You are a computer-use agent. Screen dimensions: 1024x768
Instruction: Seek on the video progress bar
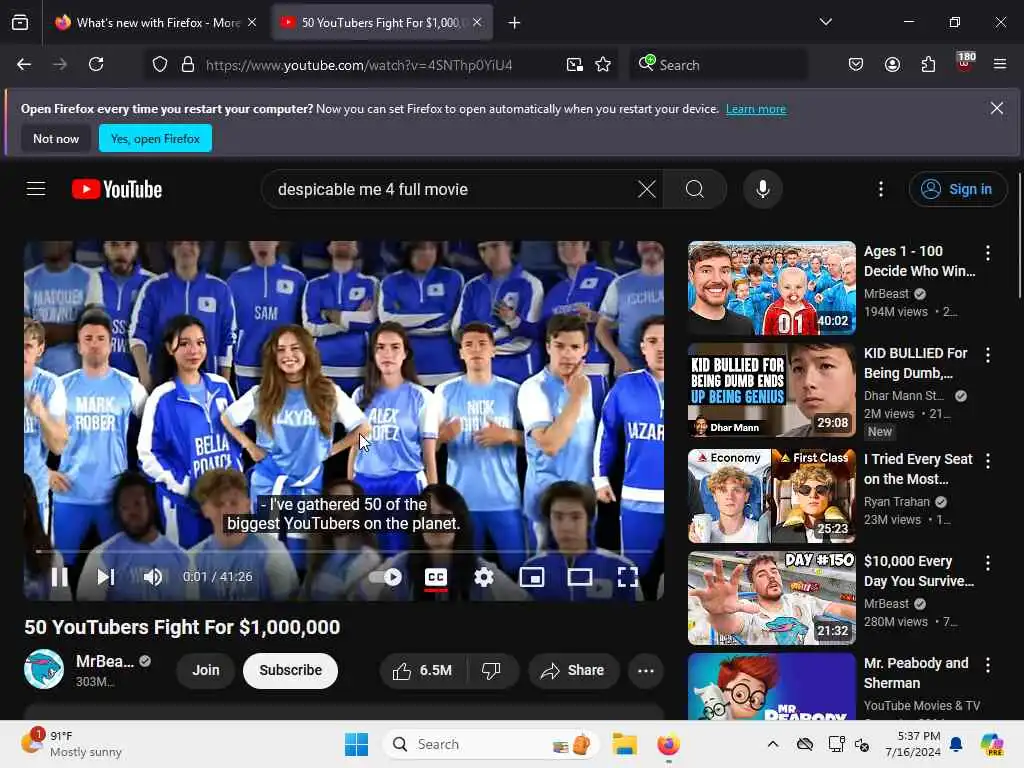[x=344, y=552]
